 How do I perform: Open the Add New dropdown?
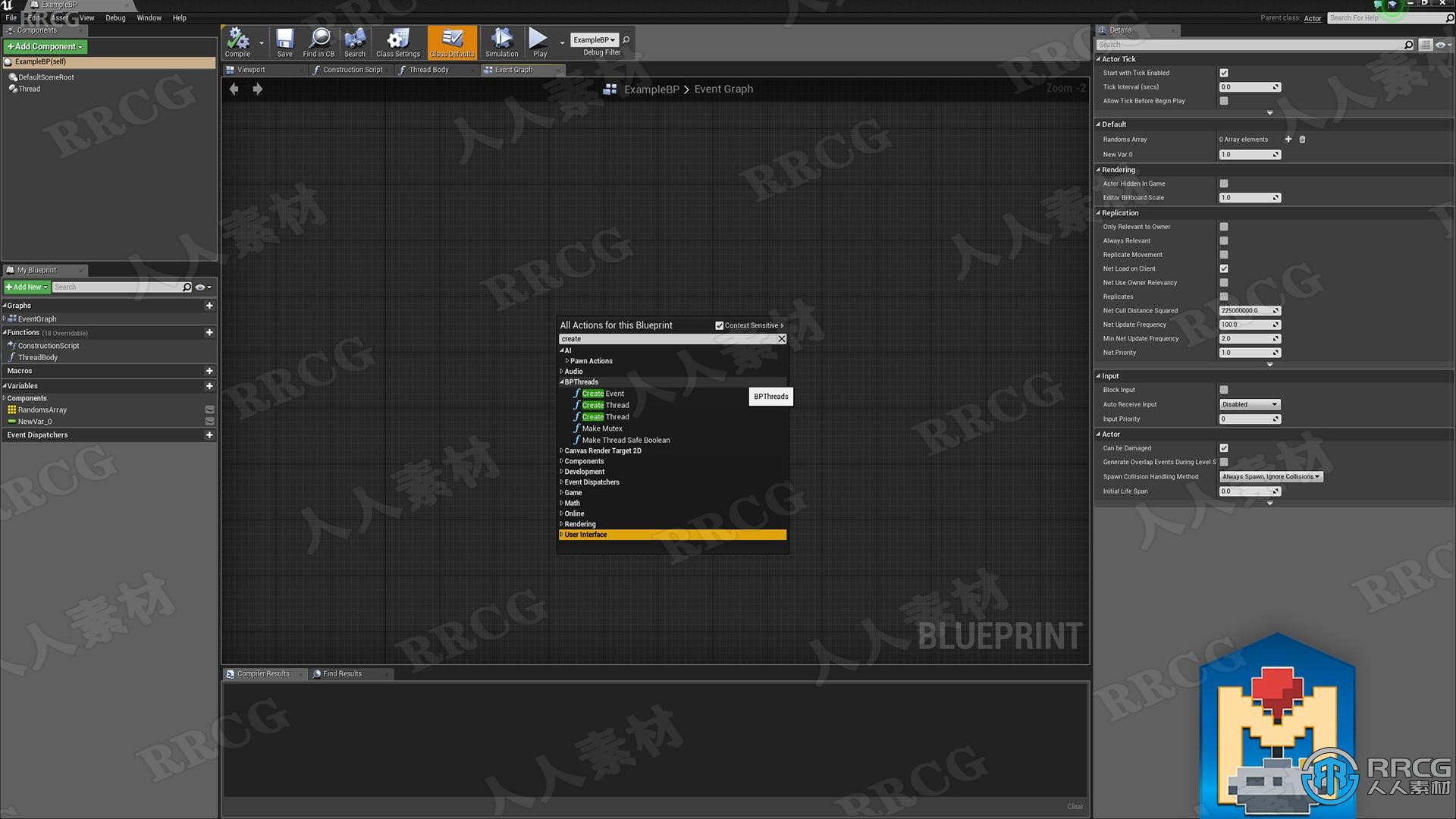point(27,287)
